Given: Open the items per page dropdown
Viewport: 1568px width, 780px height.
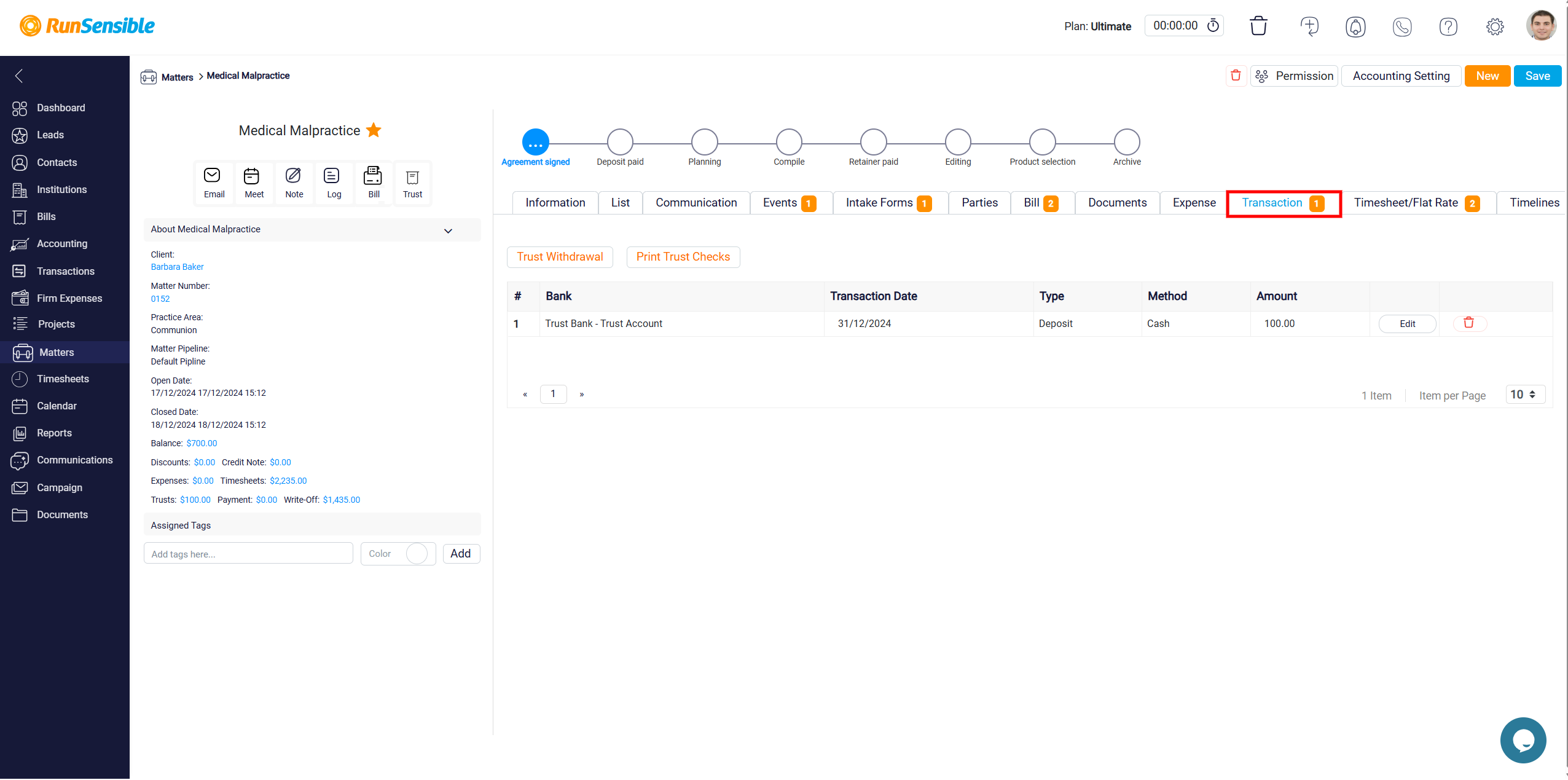Looking at the screenshot, I should coord(1525,395).
